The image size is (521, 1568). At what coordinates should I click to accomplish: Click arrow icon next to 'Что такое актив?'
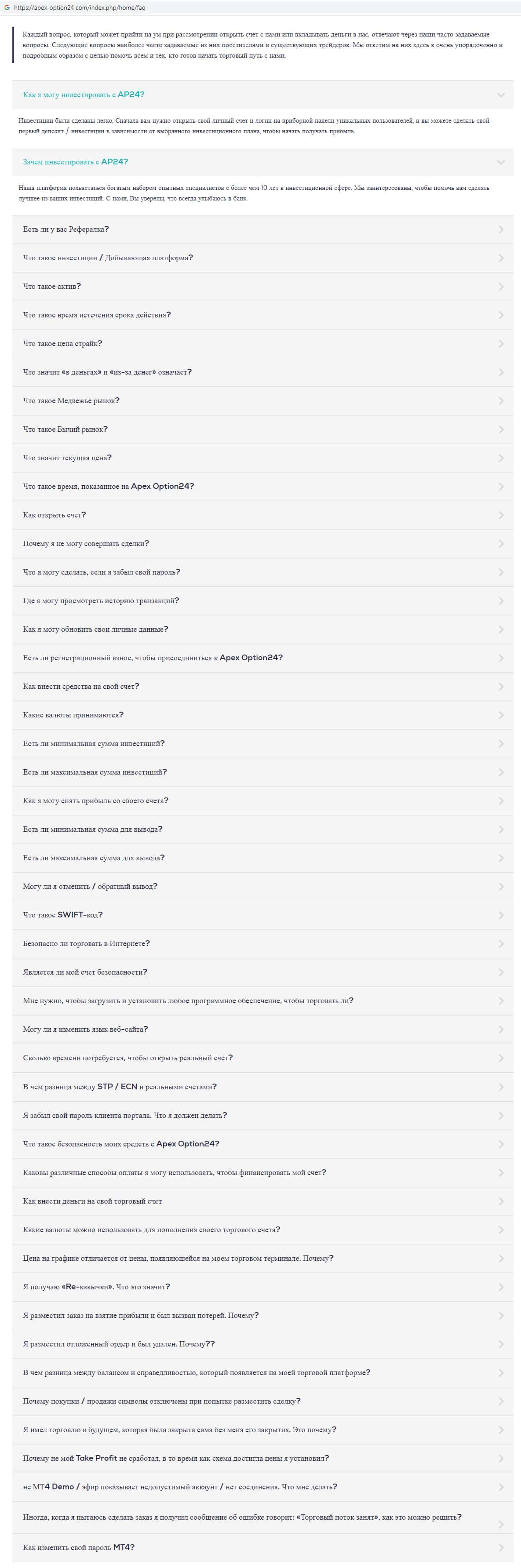501,287
